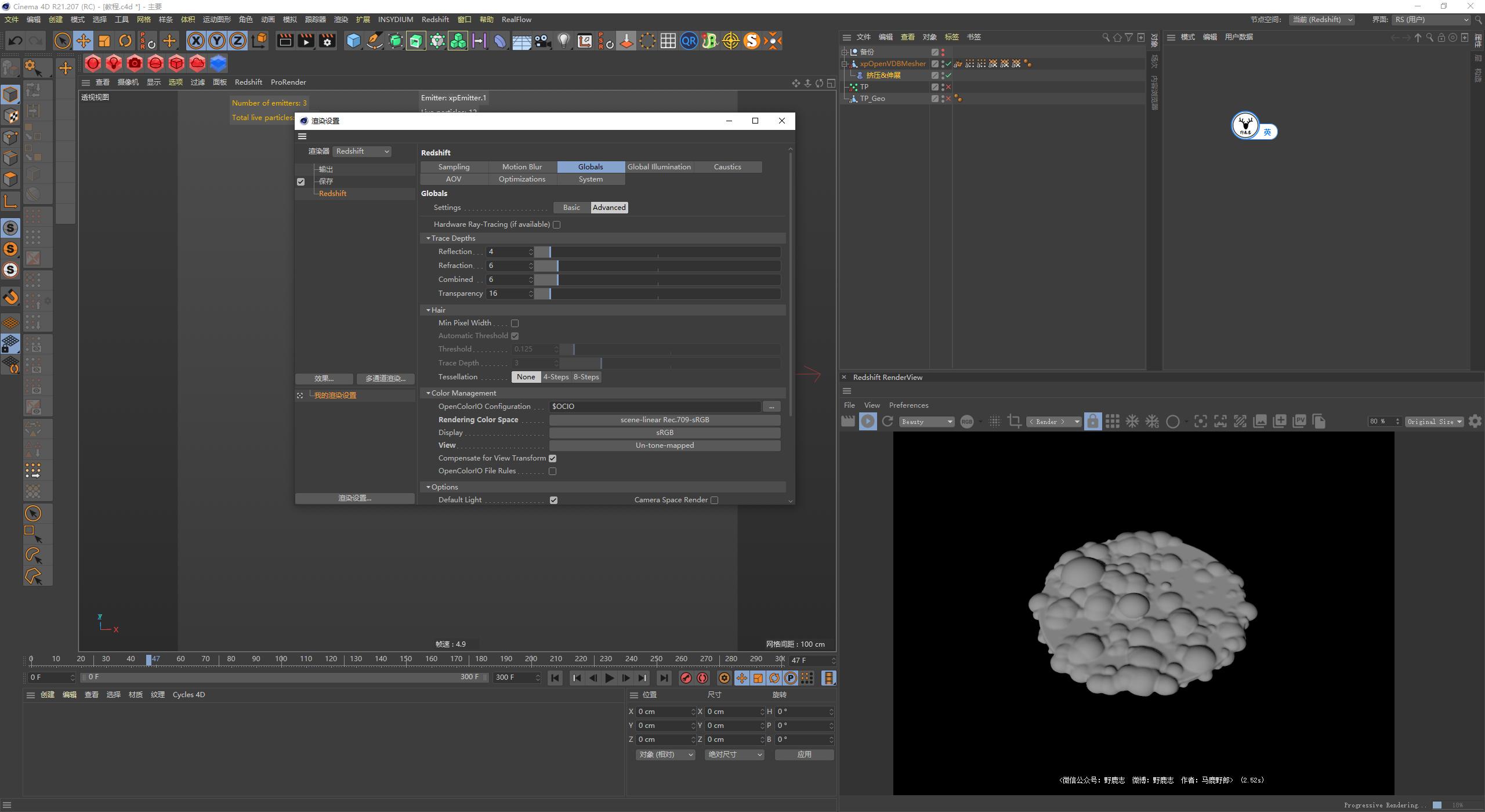Uncheck Compensate for View Transform
This screenshot has height=812, width=1485.
(x=552, y=458)
